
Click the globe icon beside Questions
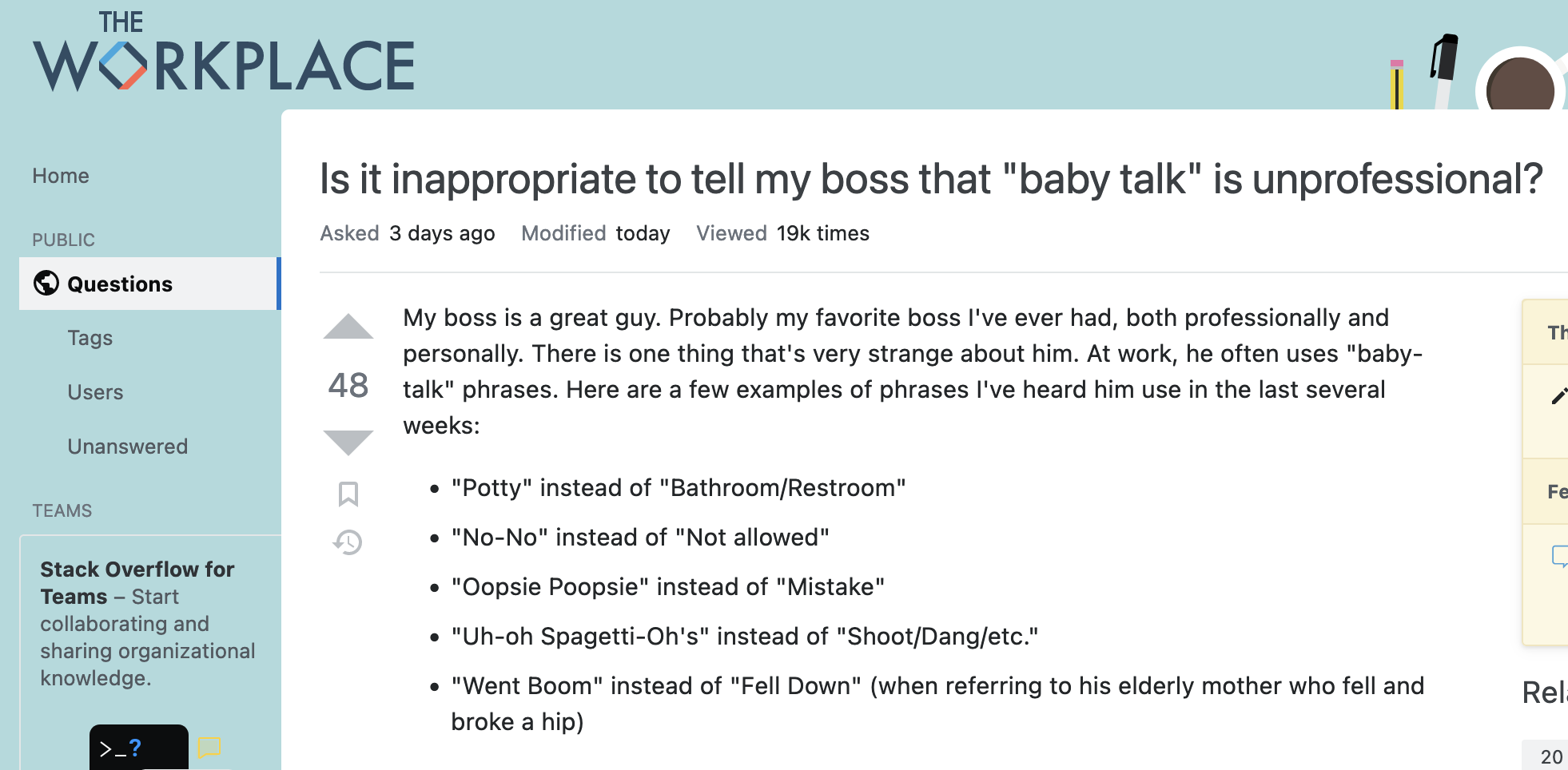pos(46,283)
